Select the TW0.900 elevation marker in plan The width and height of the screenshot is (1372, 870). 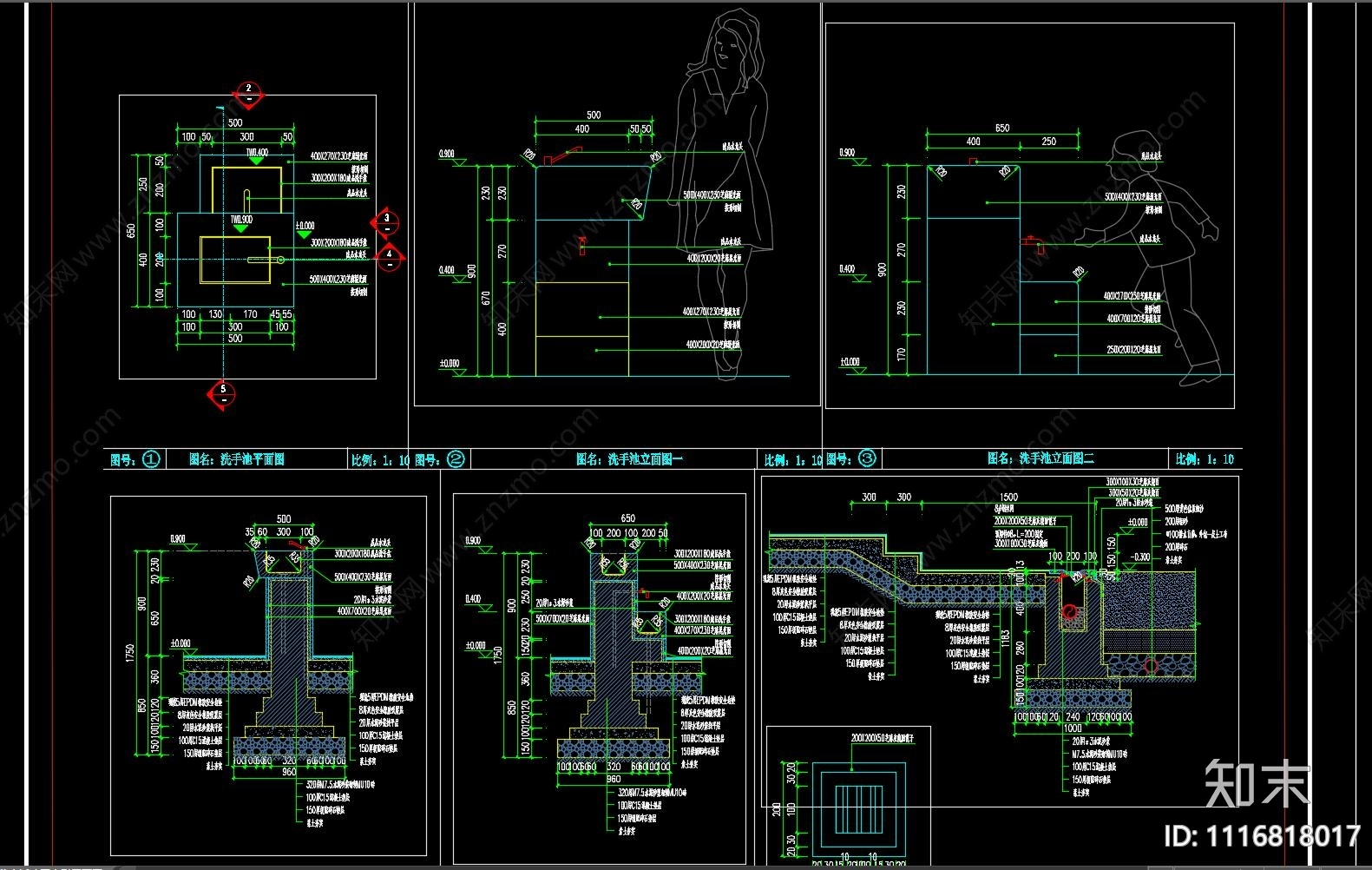241,224
